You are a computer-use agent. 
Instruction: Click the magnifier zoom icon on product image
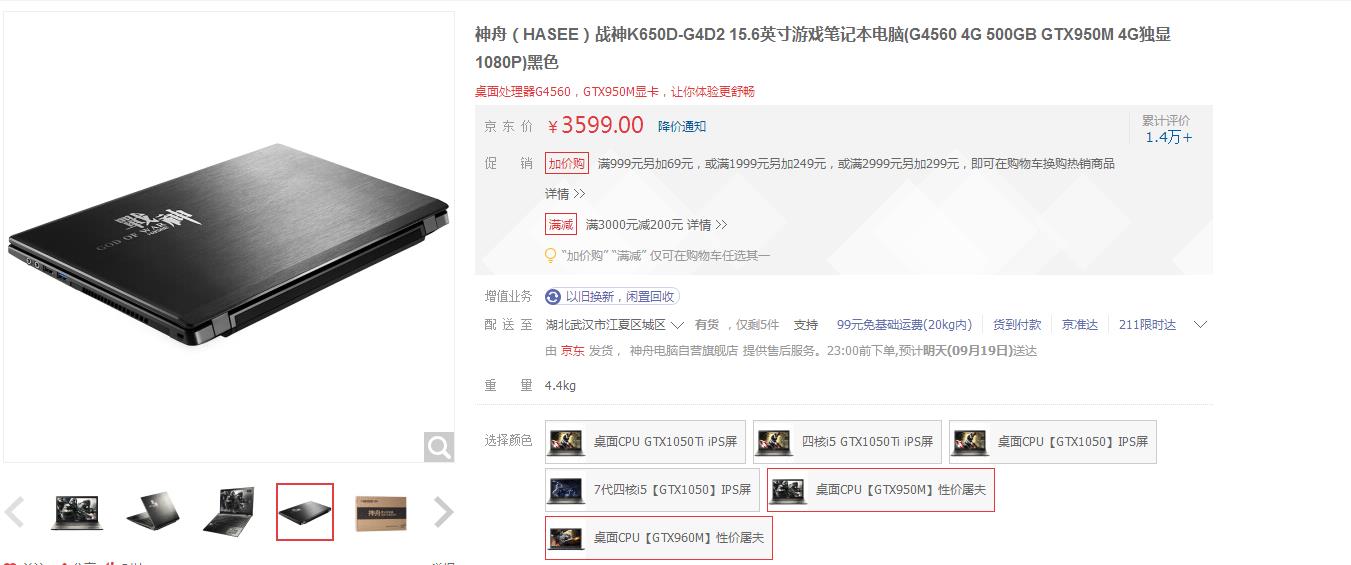click(439, 447)
